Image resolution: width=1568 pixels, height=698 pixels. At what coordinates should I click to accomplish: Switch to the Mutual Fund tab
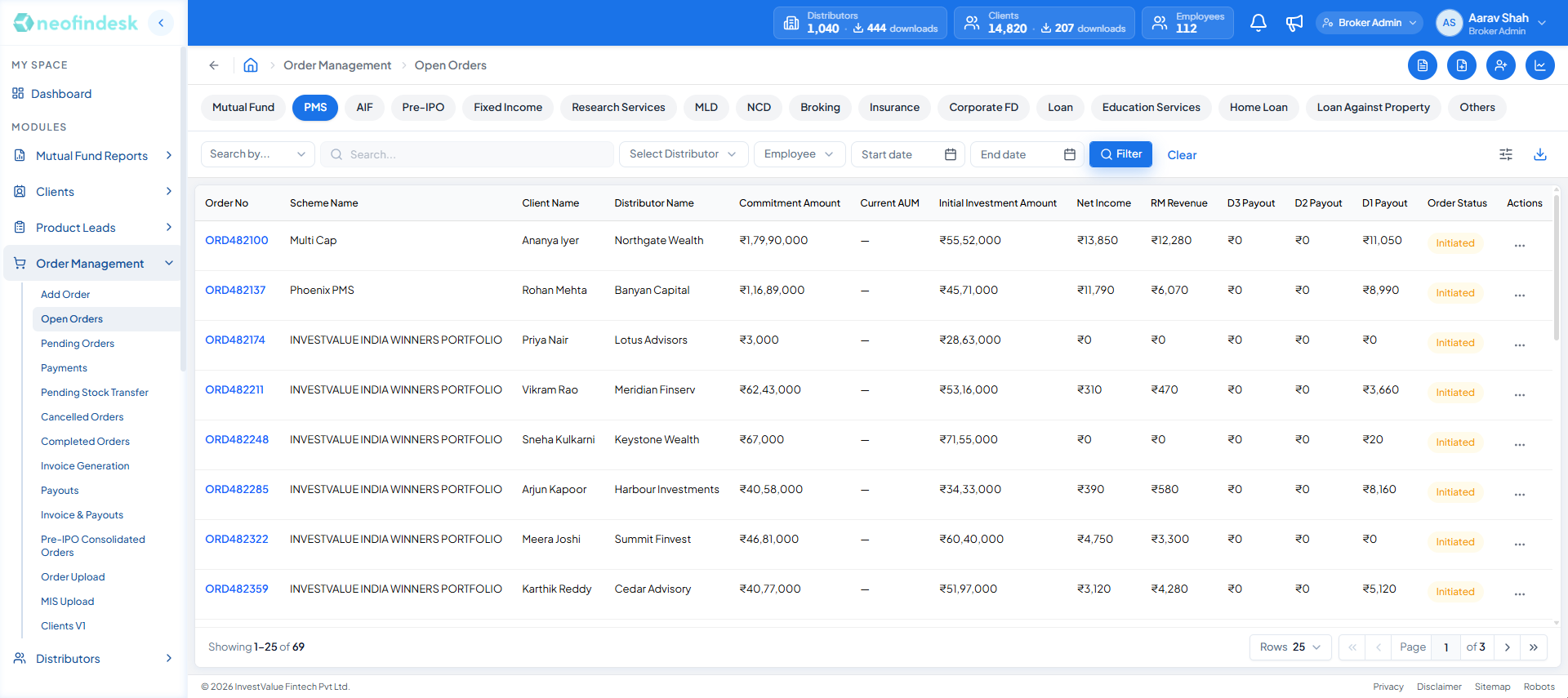tap(243, 108)
